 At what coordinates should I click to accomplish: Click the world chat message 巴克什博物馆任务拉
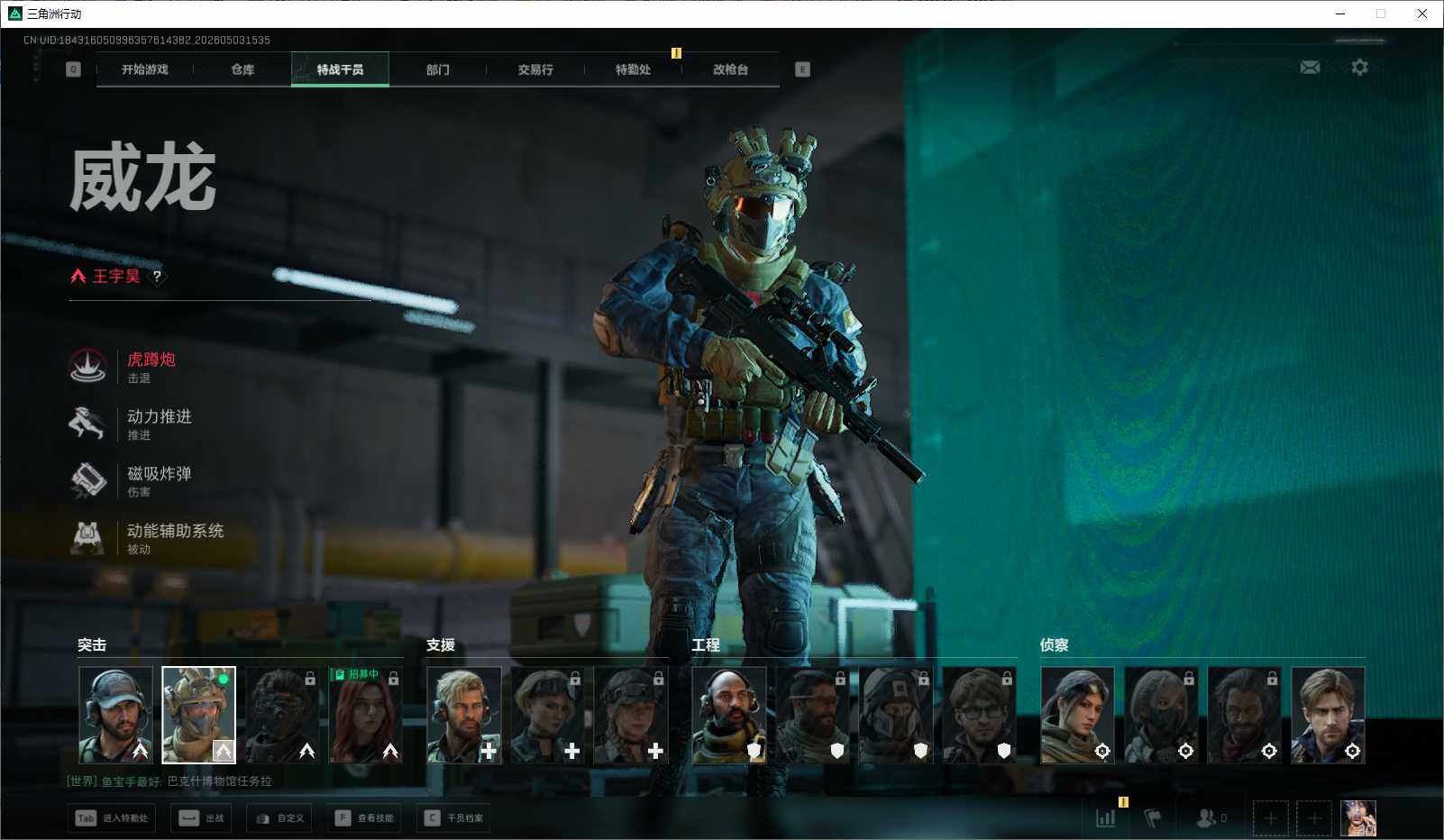(219, 781)
